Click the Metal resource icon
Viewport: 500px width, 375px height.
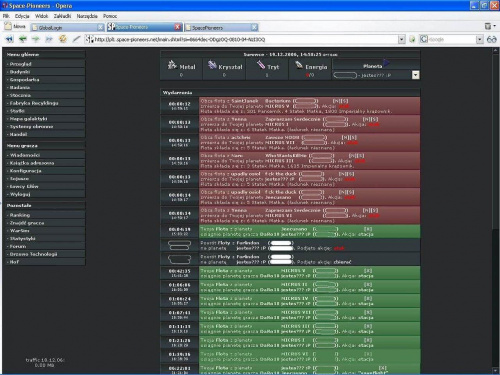(172, 65)
